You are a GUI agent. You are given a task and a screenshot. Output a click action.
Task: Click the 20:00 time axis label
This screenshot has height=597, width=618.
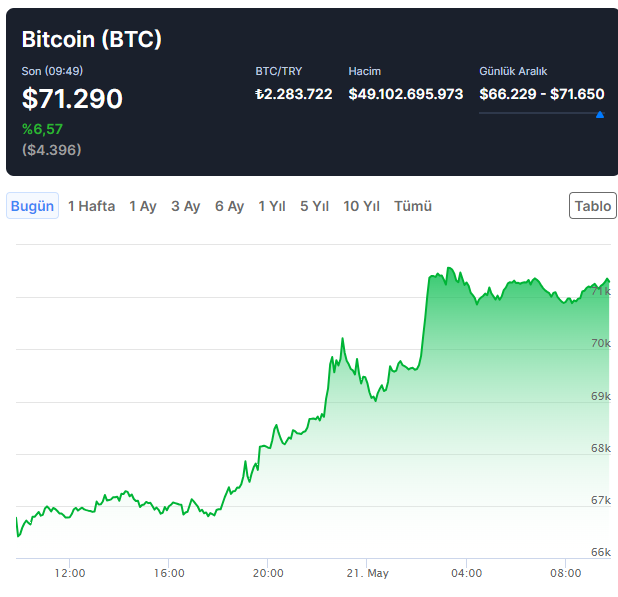268,573
